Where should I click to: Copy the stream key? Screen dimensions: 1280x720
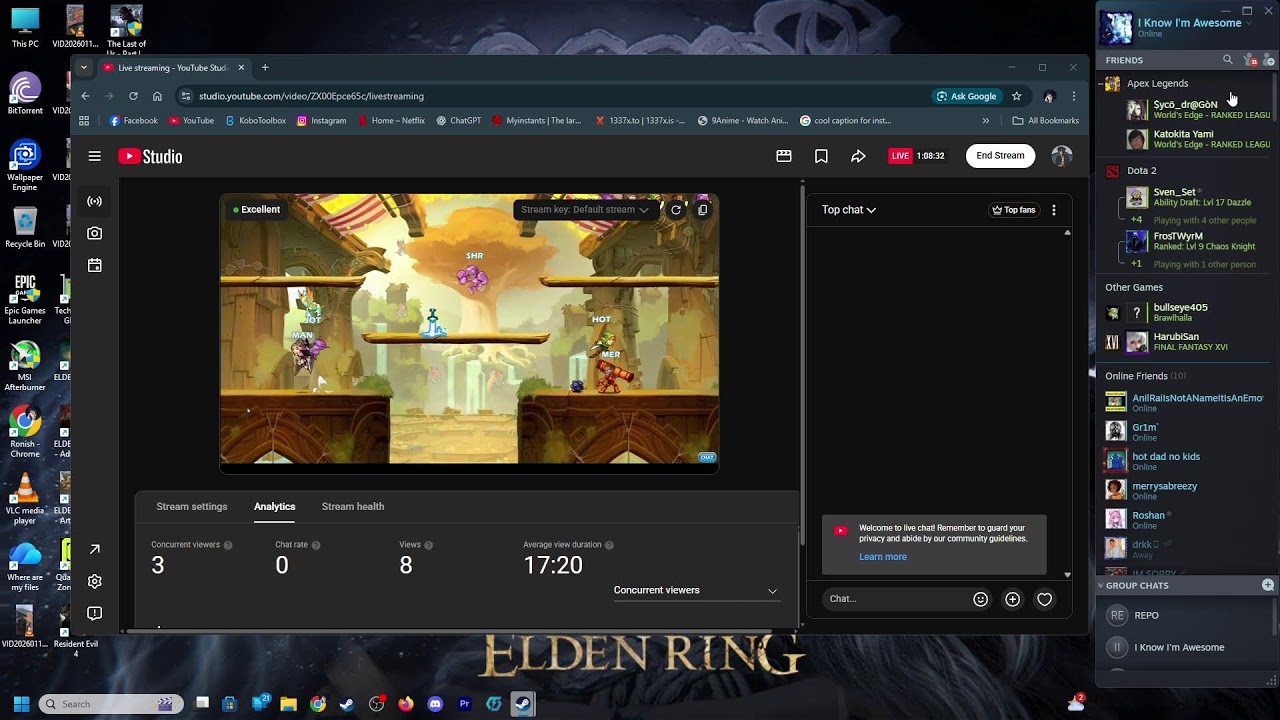point(703,210)
